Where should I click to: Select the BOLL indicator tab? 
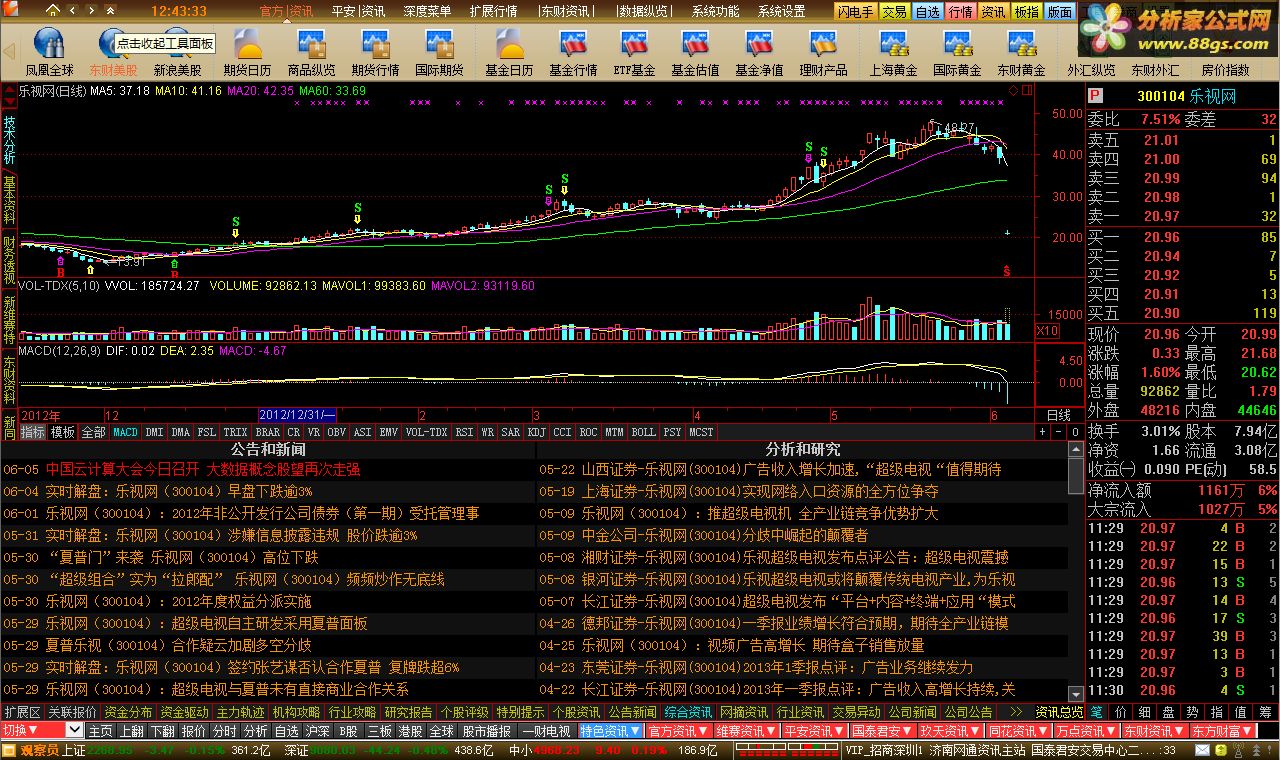(x=643, y=432)
